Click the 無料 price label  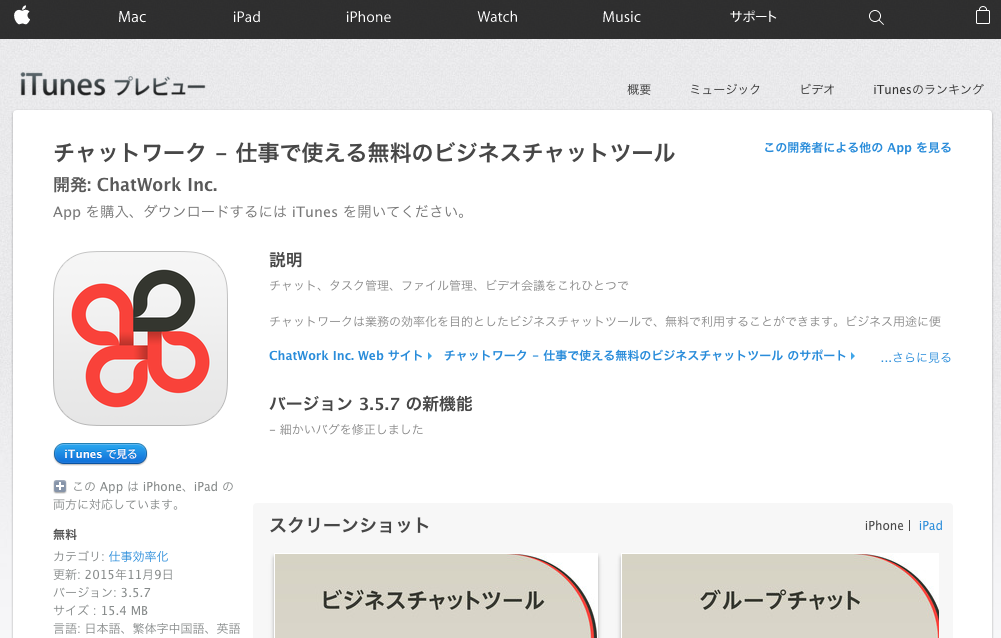(x=65, y=535)
